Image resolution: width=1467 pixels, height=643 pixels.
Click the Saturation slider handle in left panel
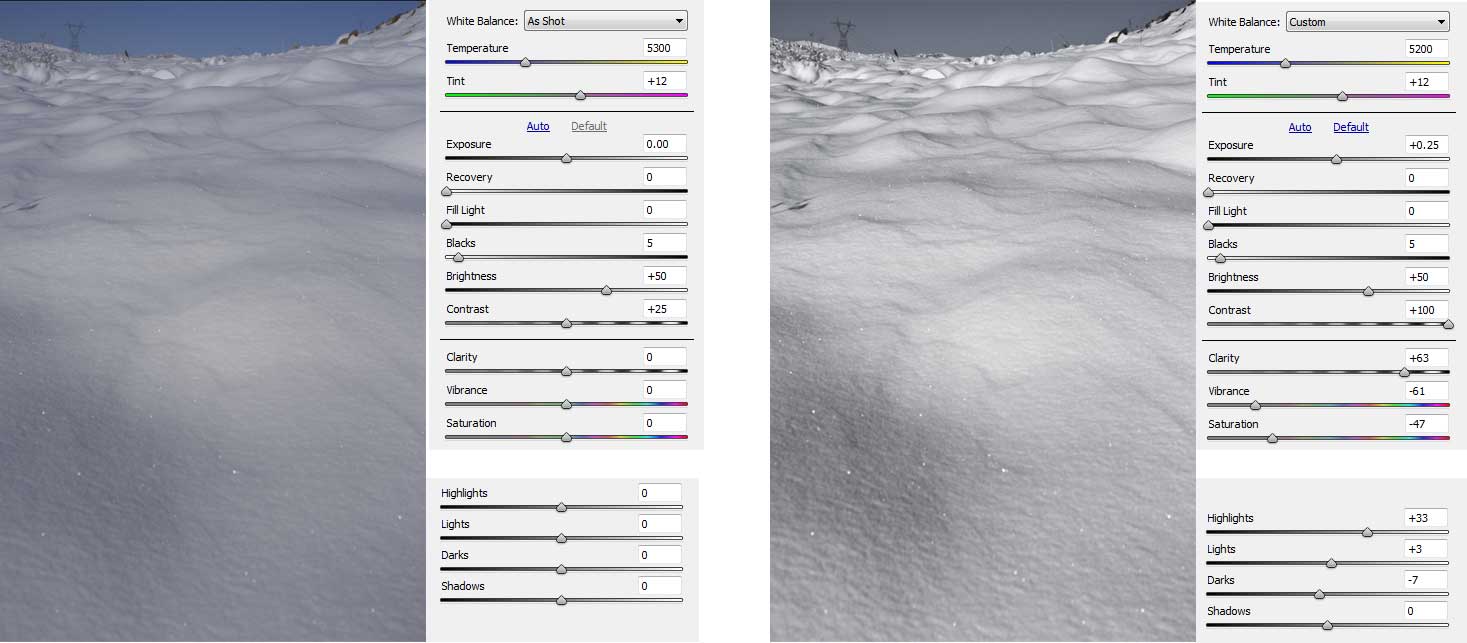[566, 437]
